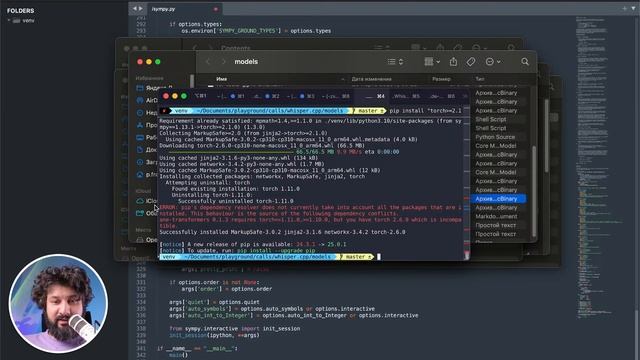Click the new tab plus in editor
Screen dimensions: 640x360
point(624,8)
